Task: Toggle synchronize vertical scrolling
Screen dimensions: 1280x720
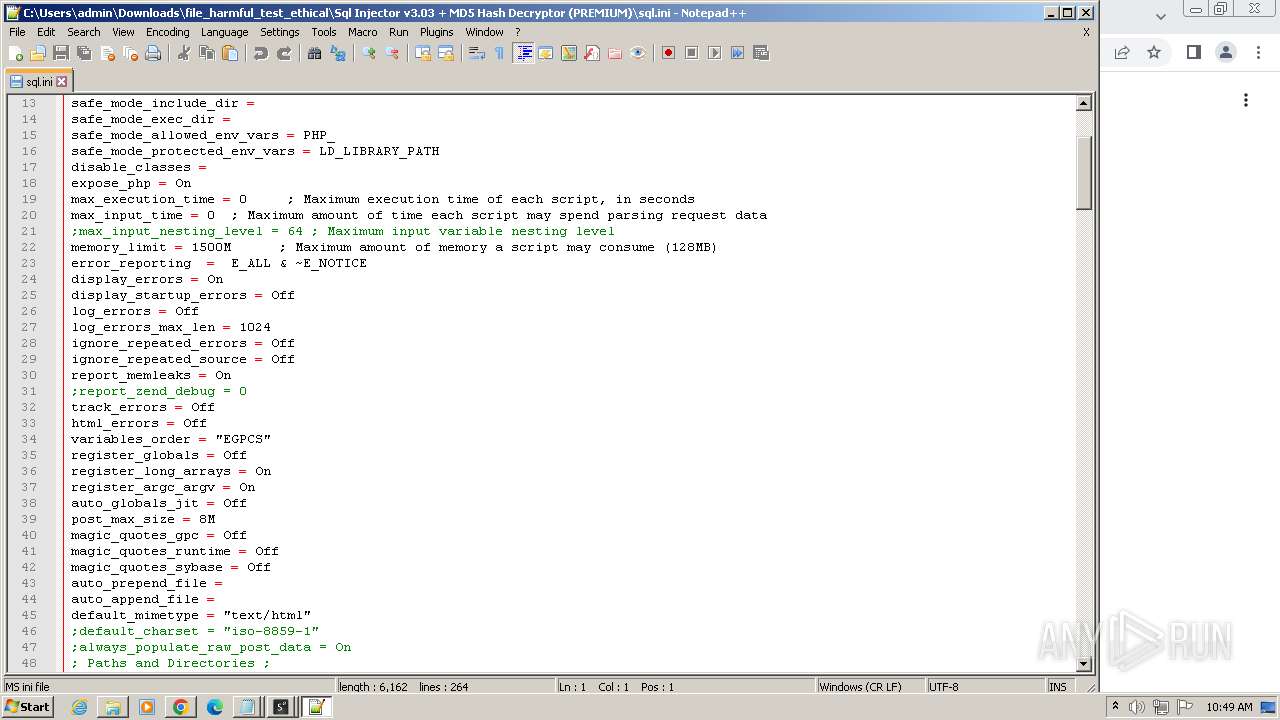Action: coord(423,53)
